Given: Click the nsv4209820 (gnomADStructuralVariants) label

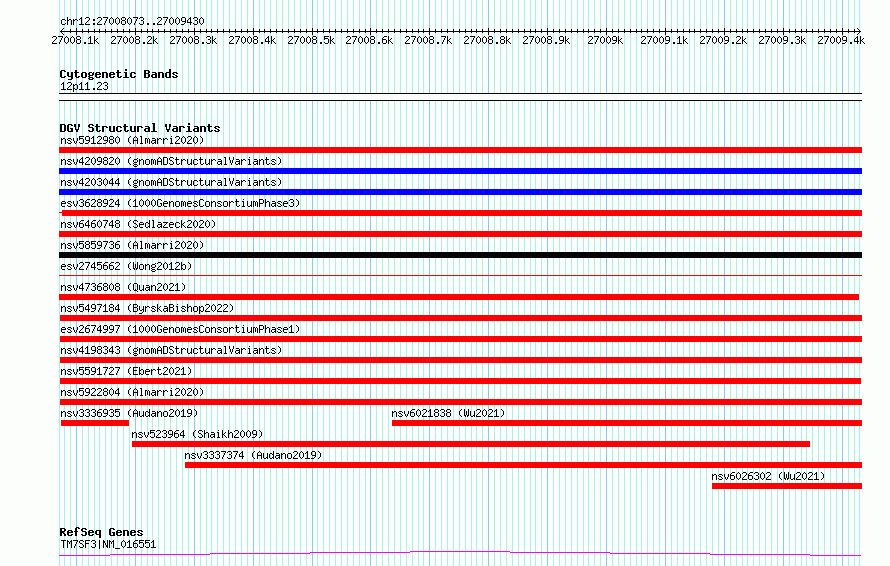Looking at the screenshot, I should [x=171, y=161].
